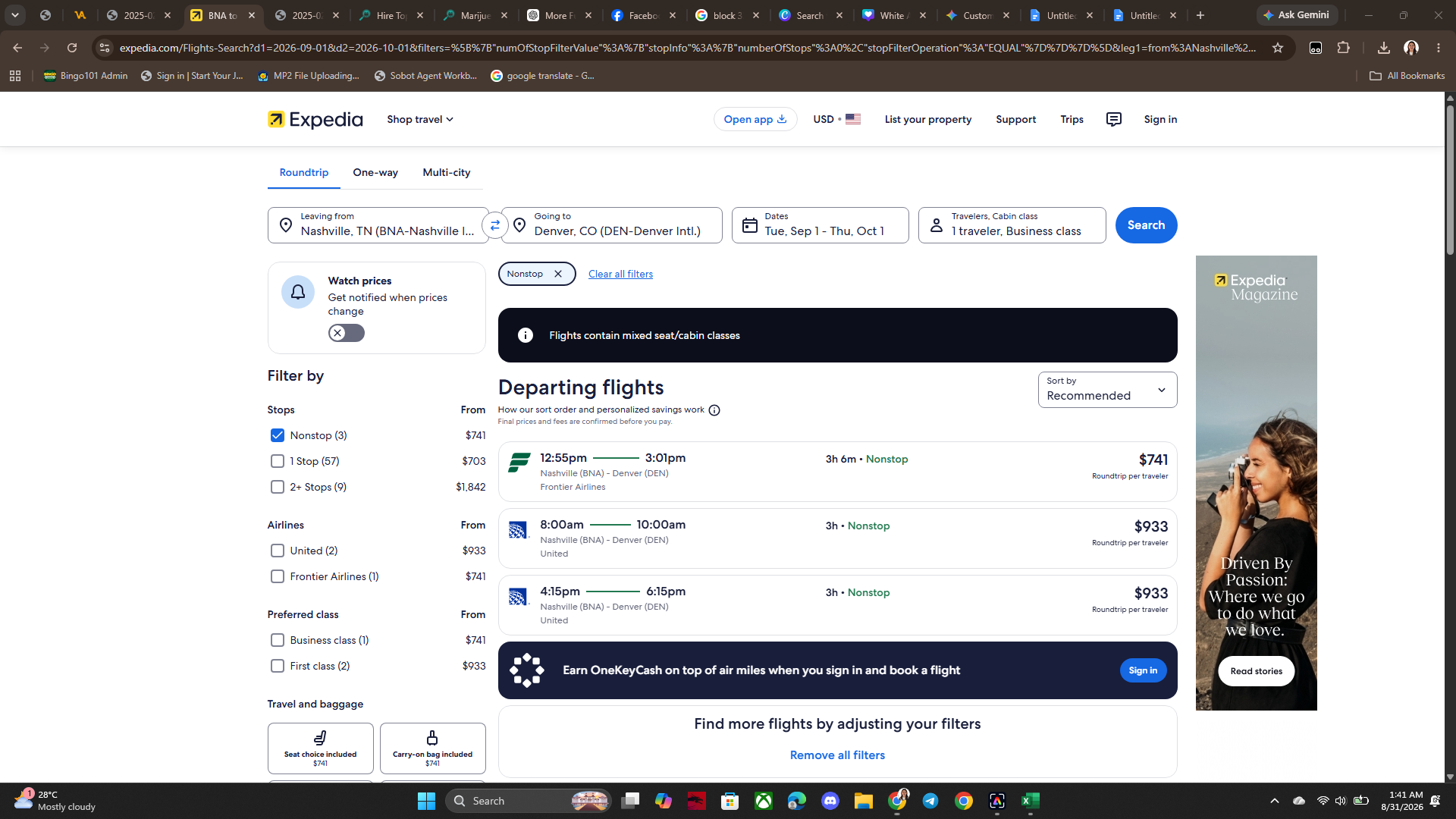Open the USD currency and region selector
The height and width of the screenshot is (819, 1456).
click(836, 120)
